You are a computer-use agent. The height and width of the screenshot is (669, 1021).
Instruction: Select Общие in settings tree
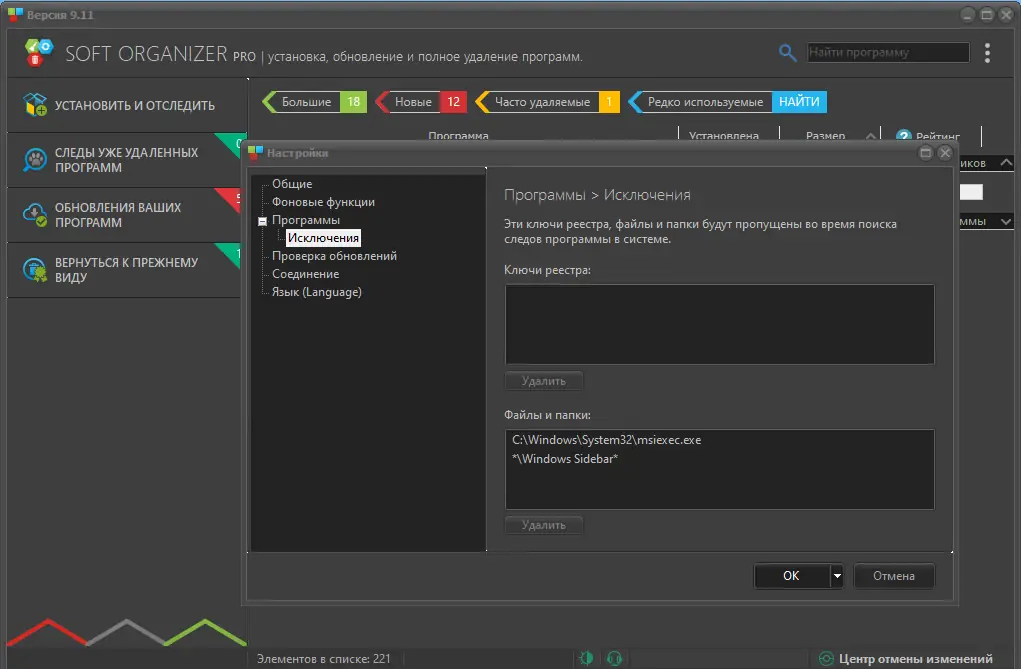click(x=292, y=184)
